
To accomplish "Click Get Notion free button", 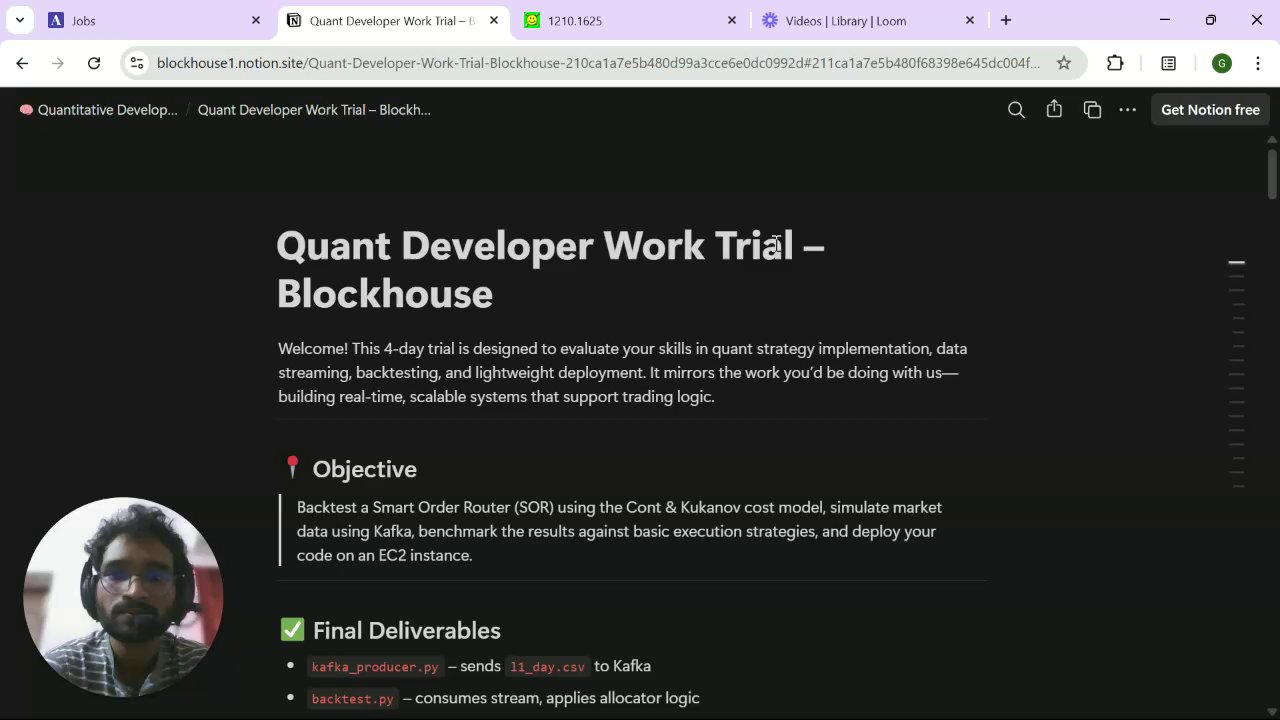I will 1210,110.
